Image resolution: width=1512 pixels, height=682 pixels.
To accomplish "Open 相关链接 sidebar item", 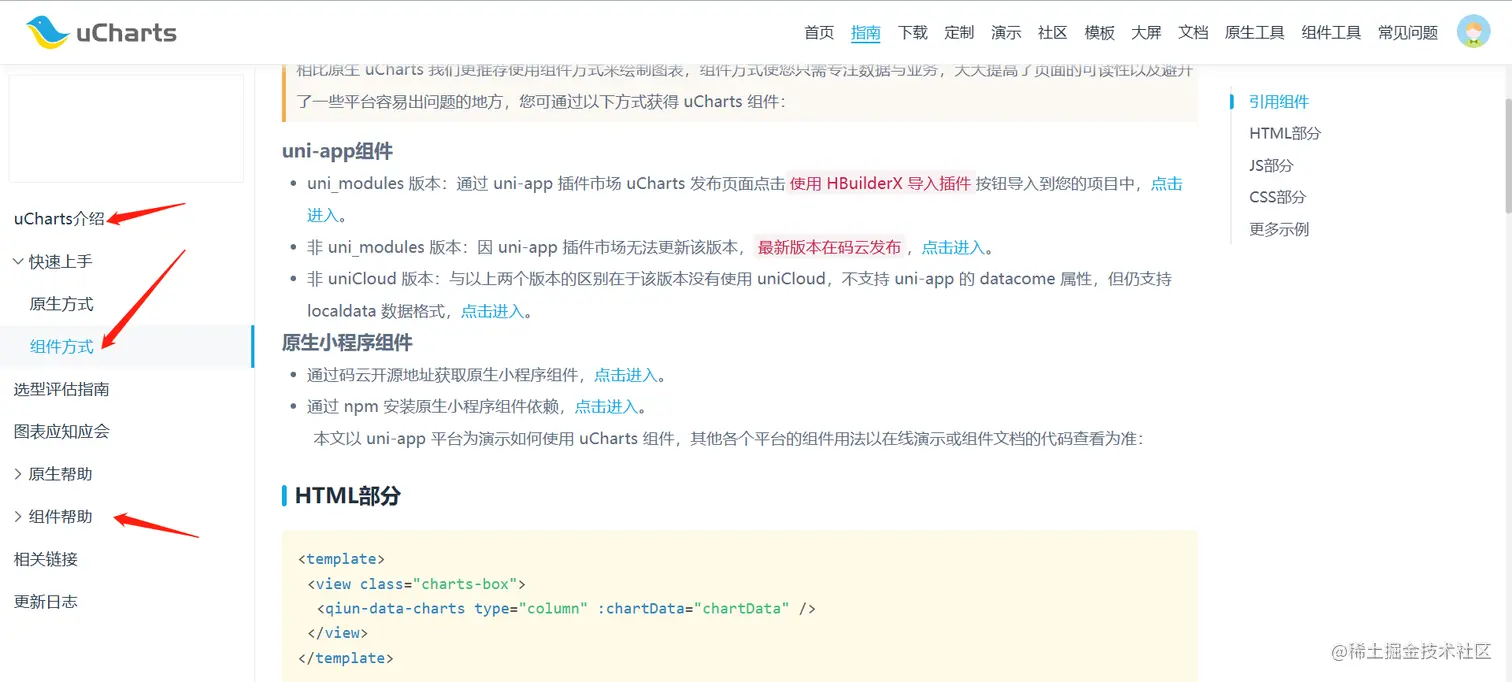I will pyautogui.click(x=45, y=559).
